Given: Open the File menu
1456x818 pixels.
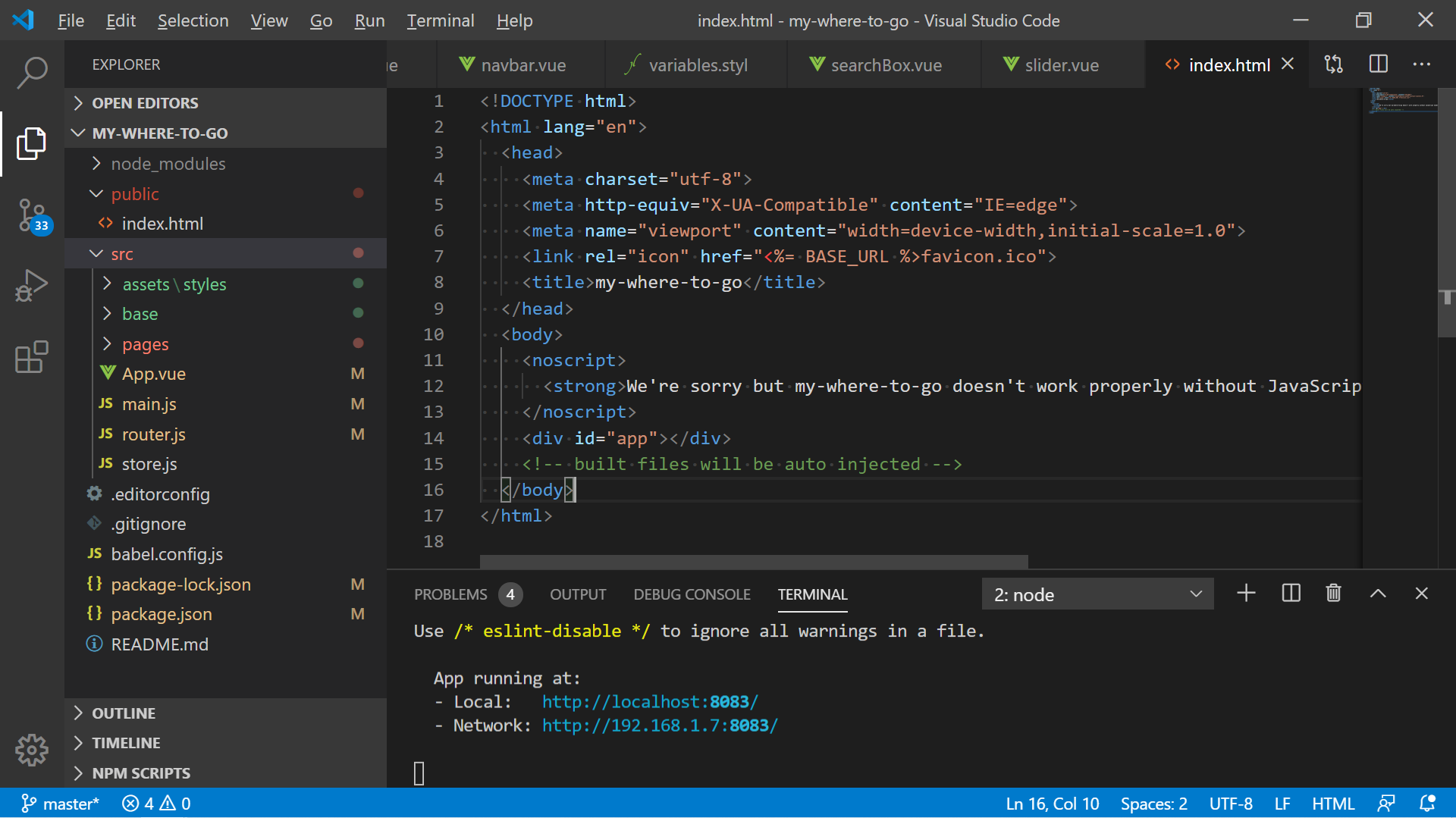Looking at the screenshot, I should pos(71,20).
